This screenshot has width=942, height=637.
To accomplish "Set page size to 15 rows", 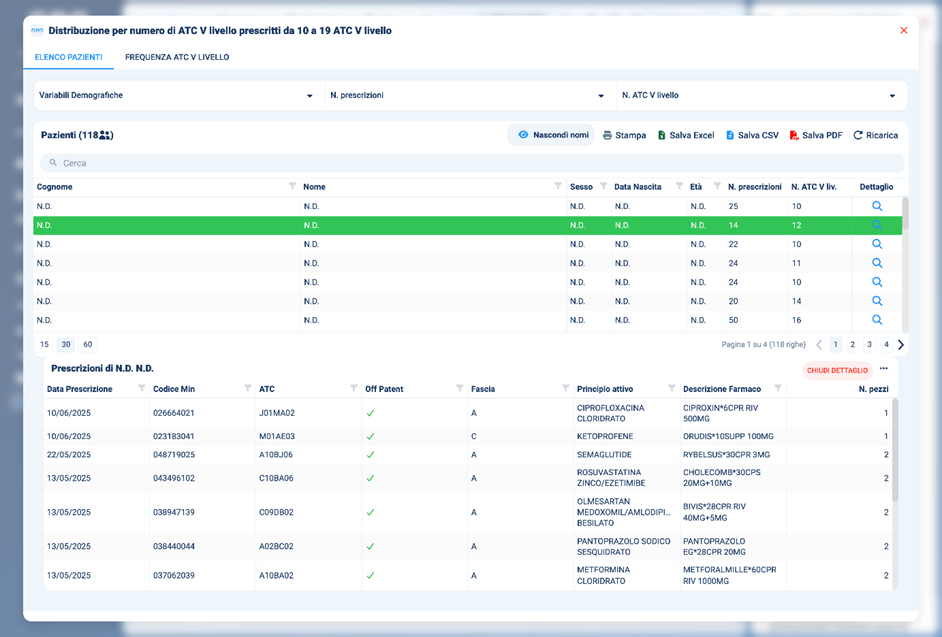I will click(x=44, y=344).
